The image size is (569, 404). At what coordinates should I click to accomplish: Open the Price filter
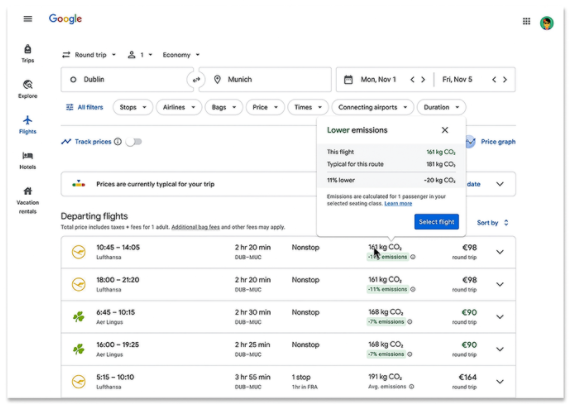(265, 107)
